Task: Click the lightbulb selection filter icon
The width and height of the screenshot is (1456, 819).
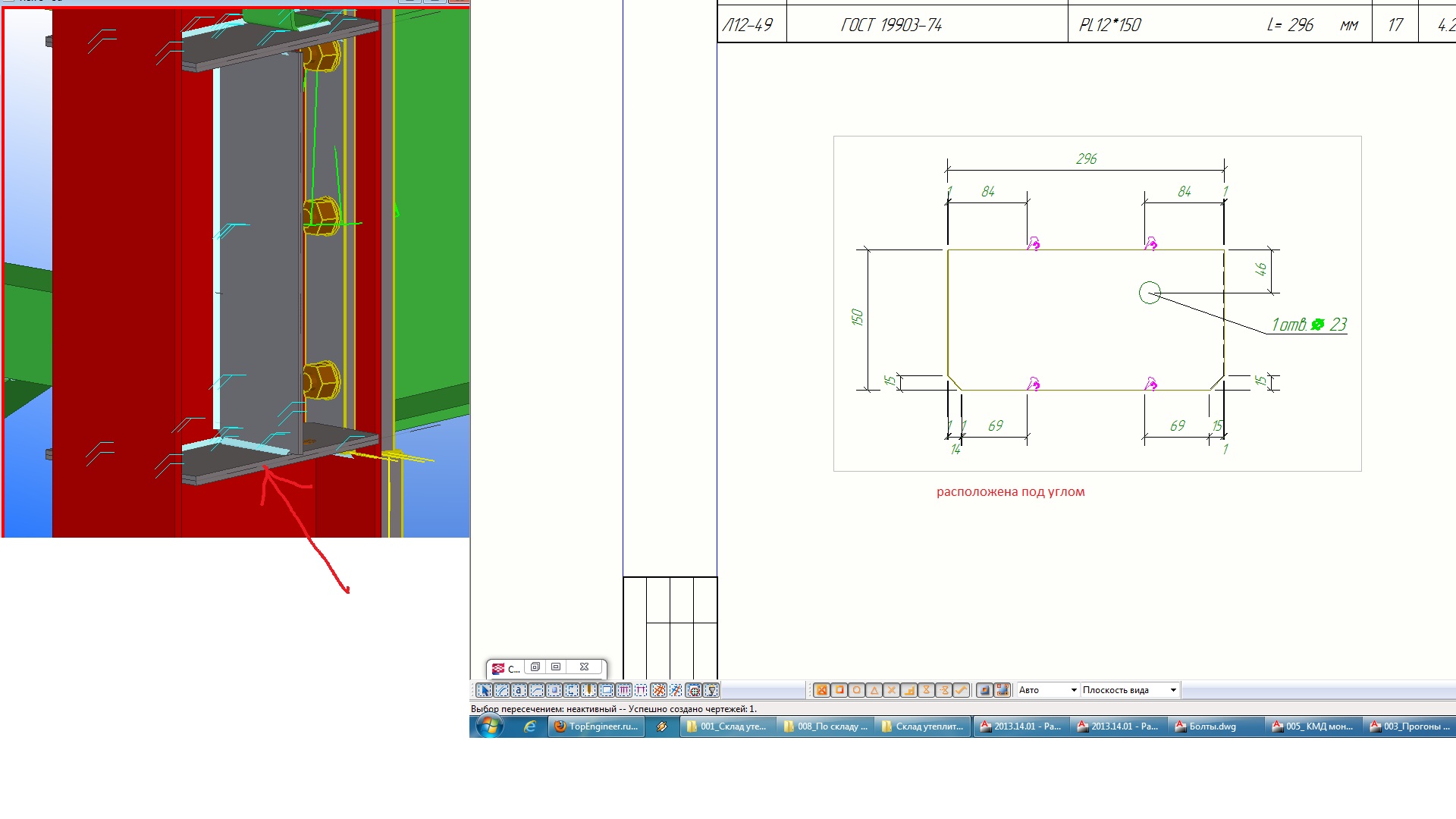Action: (x=711, y=690)
